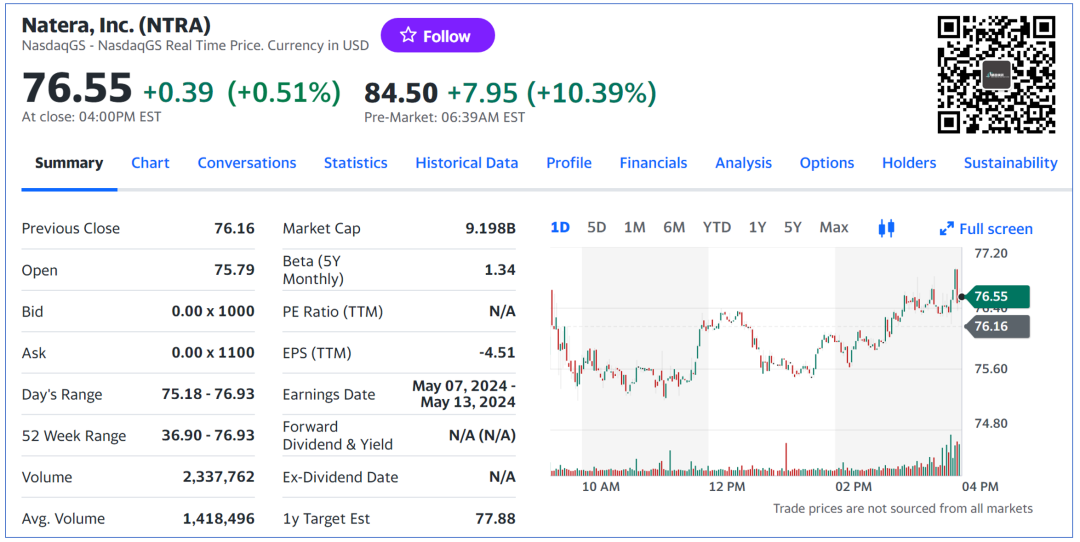Click the QR code image
The image size is (1080, 542).
(x=996, y=75)
